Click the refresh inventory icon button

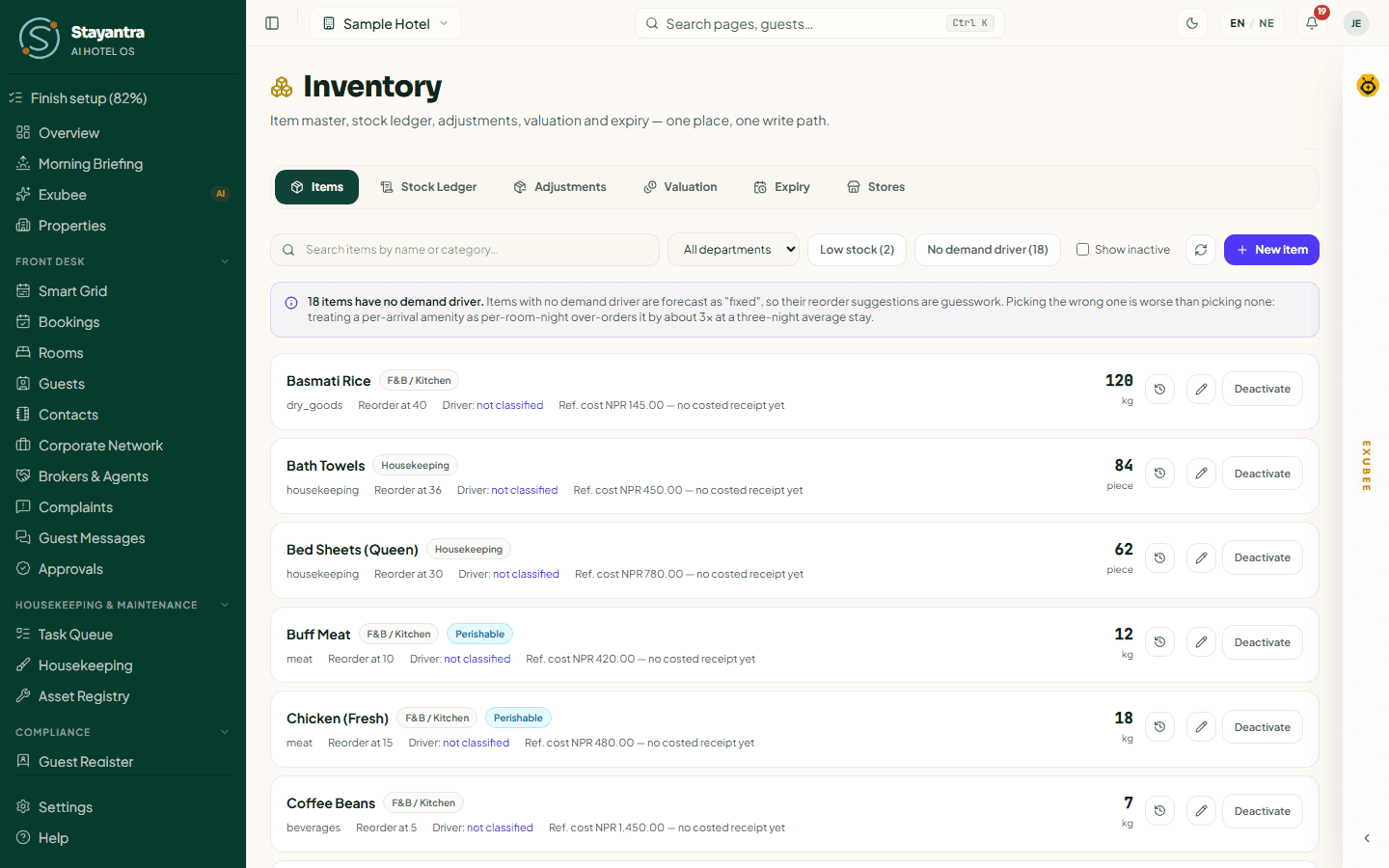pyautogui.click(x=1201, y=250)
